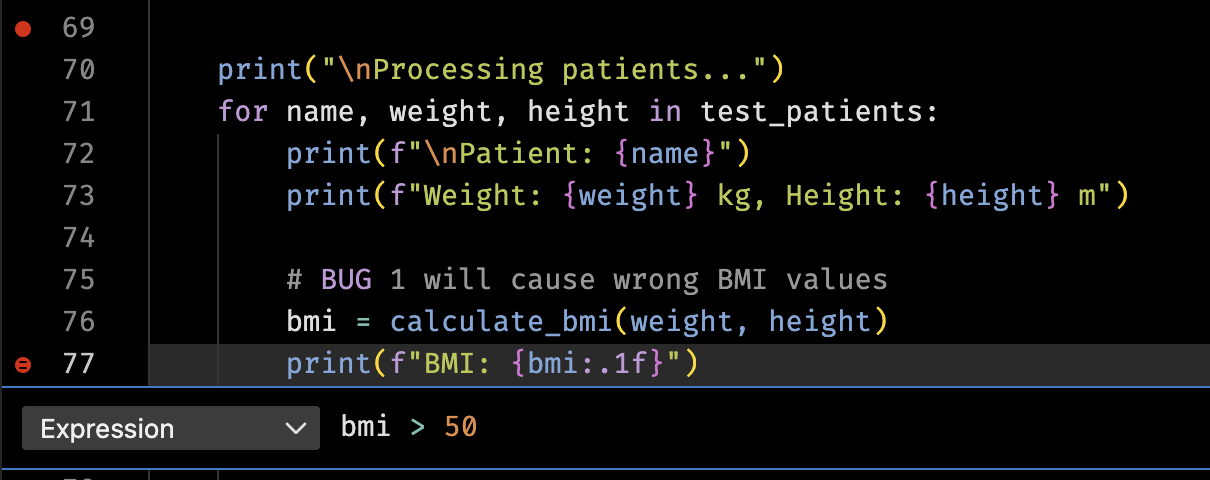This screenshot has height=480, width=1210.
Task: Click line number 76 in the gutter
Action: click(x=78, y=321)
